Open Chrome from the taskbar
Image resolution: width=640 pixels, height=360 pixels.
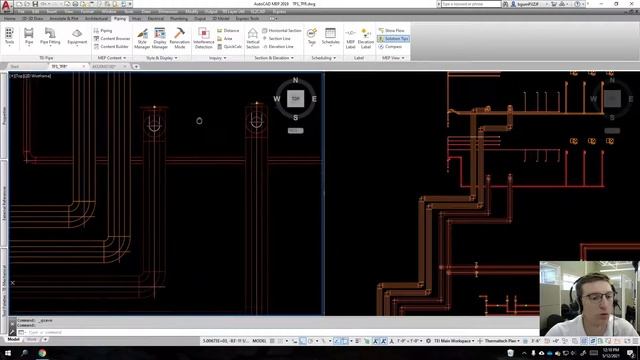pos(42,353)
